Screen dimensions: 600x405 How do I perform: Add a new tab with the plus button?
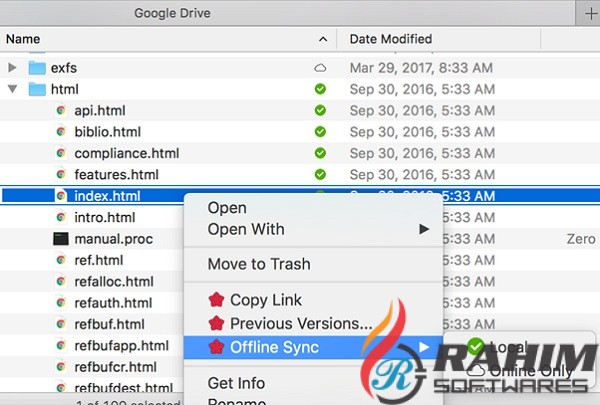tap(591, 14)
